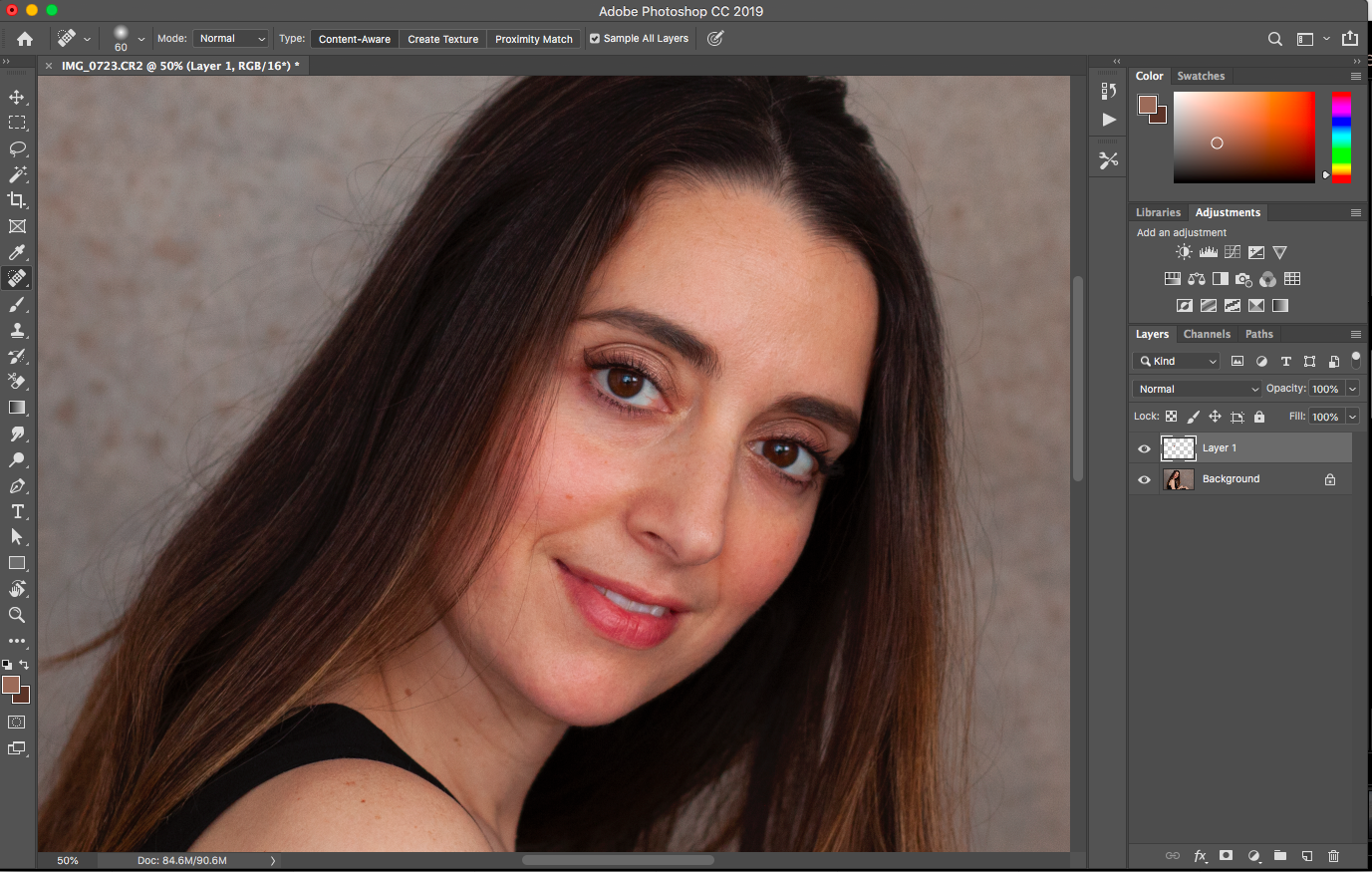The height and width of the screenshot is (872, 1372).
Task: Toggle lock position
Action: [x=1215, y=417]
